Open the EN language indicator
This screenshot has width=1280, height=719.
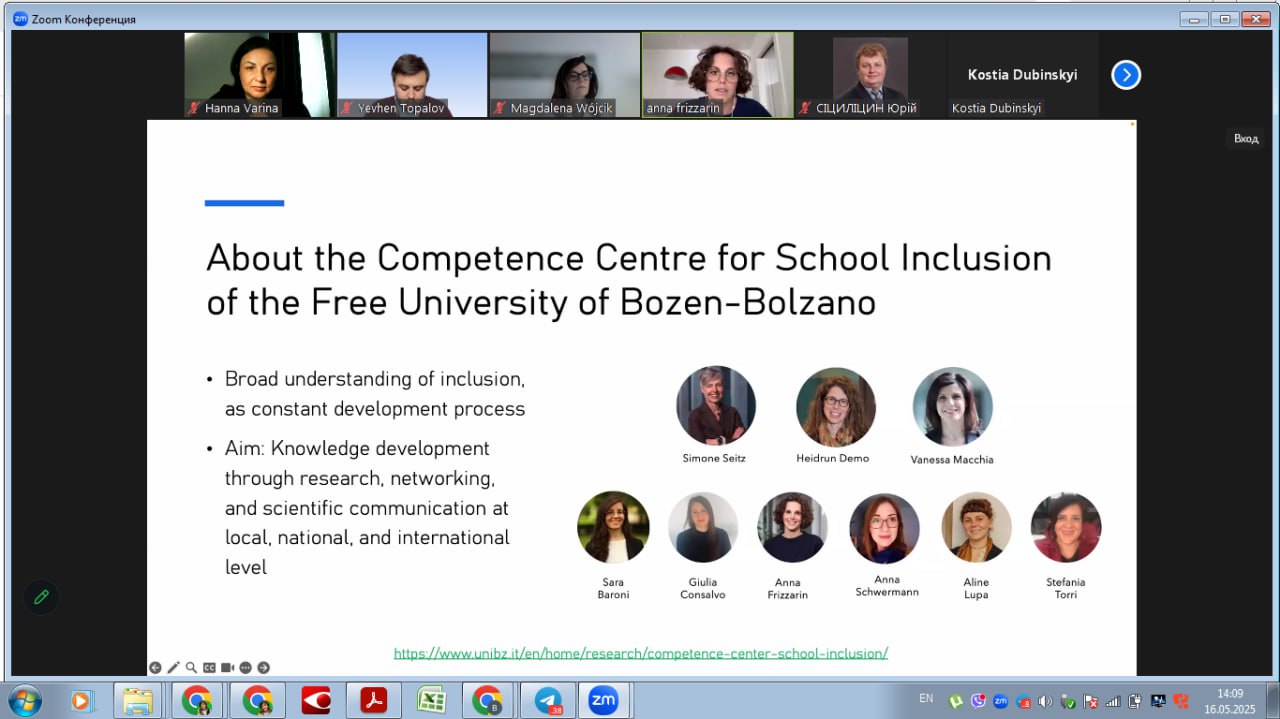926,698
